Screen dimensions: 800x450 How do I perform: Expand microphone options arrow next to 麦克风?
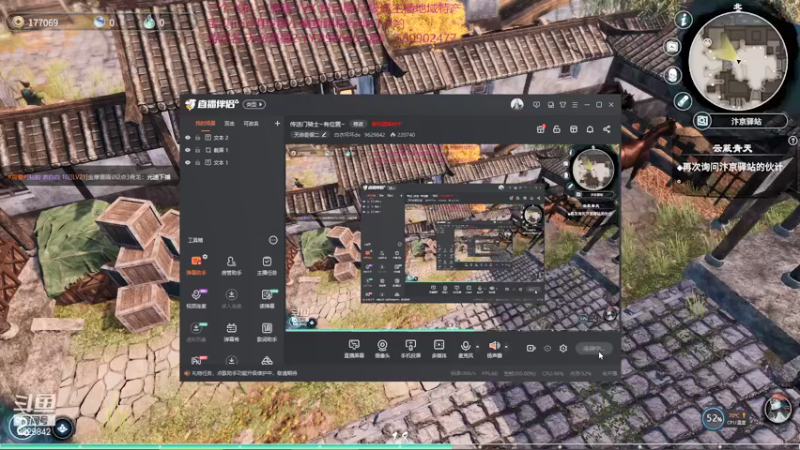tap(478, 346)
